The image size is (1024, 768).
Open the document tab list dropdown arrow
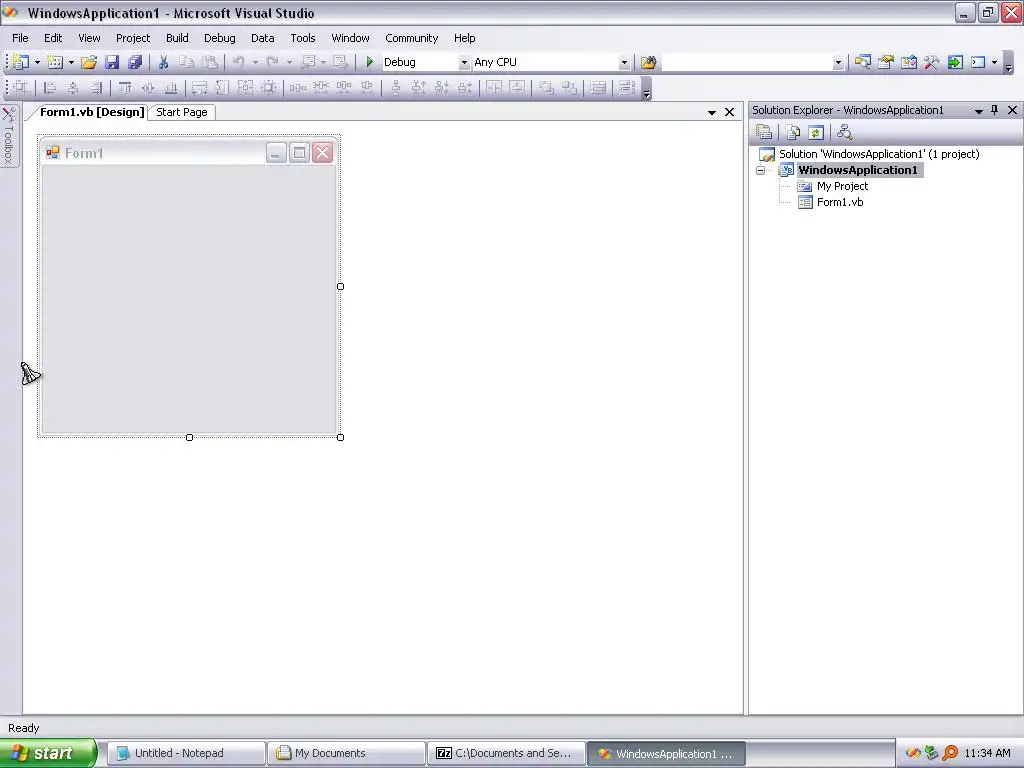(x=712, y=112)
